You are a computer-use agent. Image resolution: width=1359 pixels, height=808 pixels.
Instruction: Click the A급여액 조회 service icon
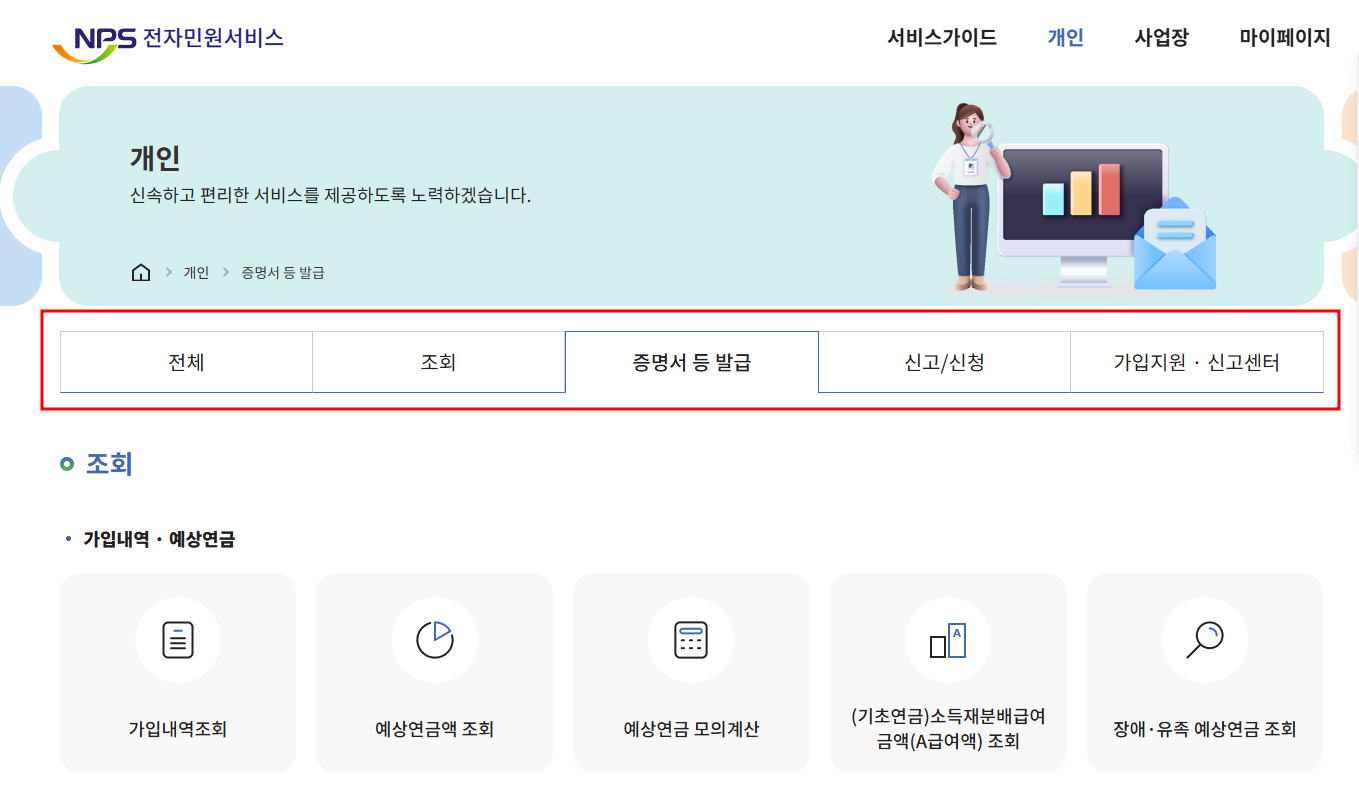[x=948, y=640]
